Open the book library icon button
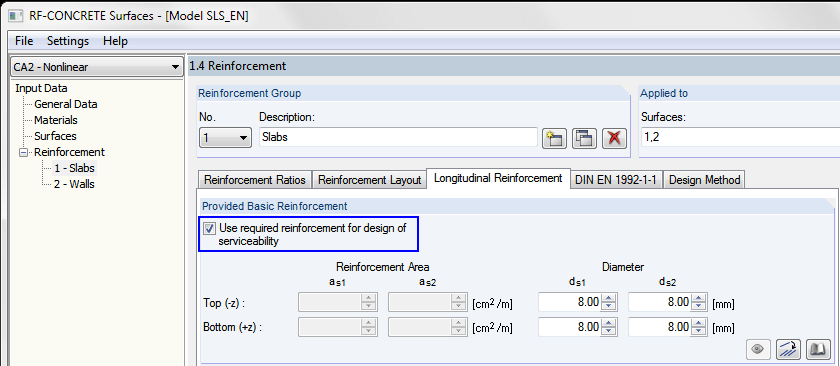 (x=818, y=349)
